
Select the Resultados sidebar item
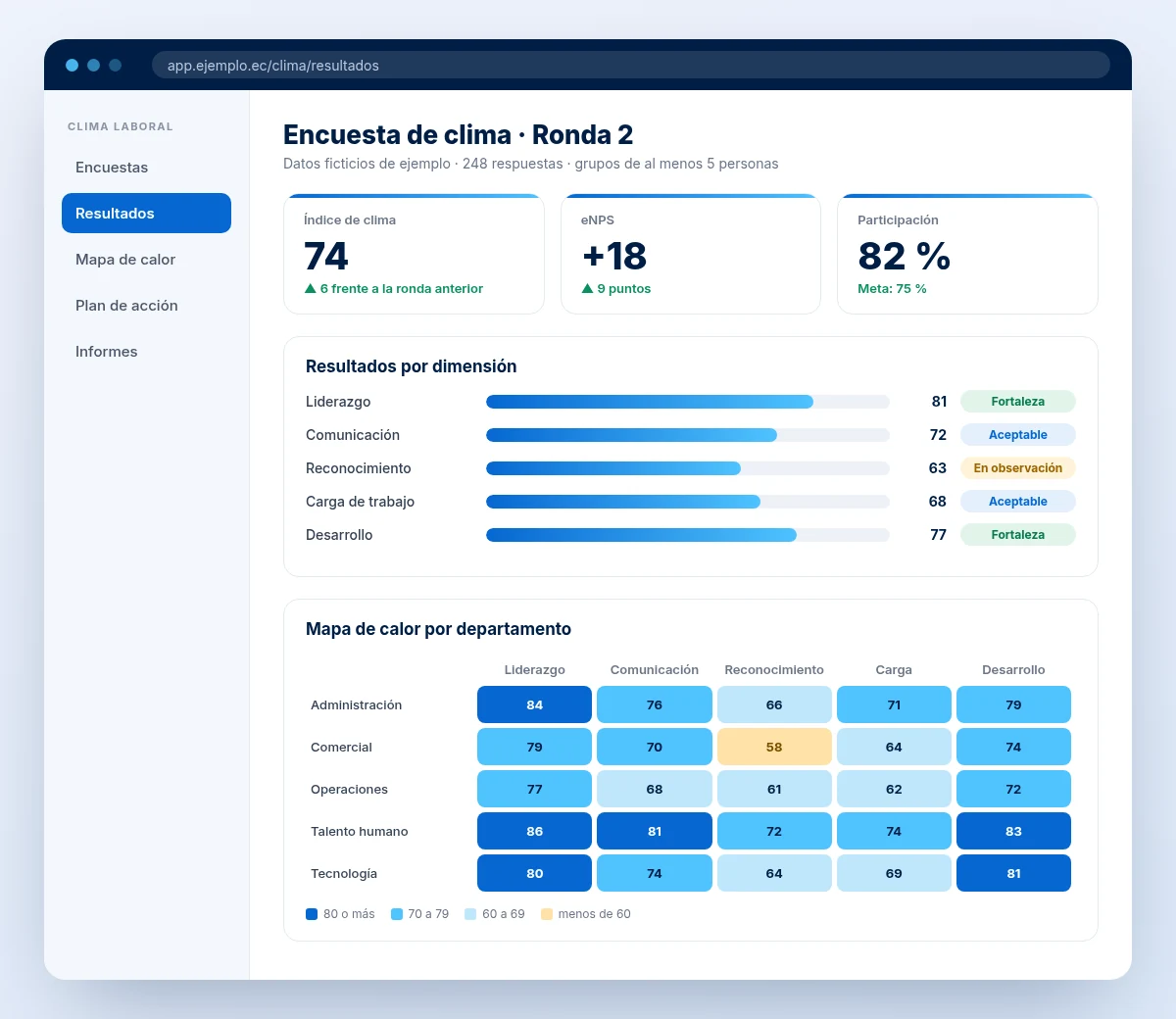pos(146,214)
